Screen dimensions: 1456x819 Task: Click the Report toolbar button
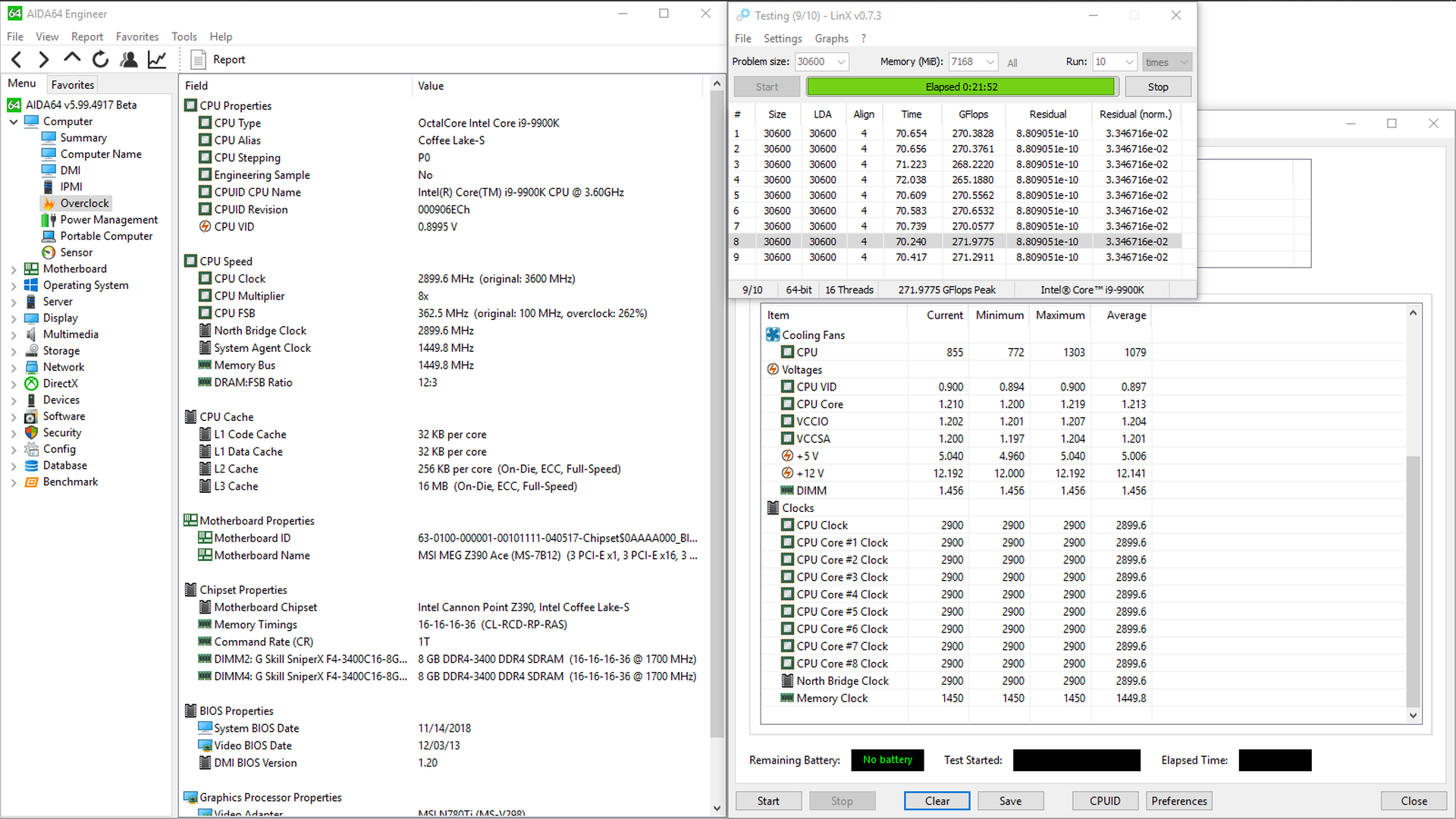(218, 59)
